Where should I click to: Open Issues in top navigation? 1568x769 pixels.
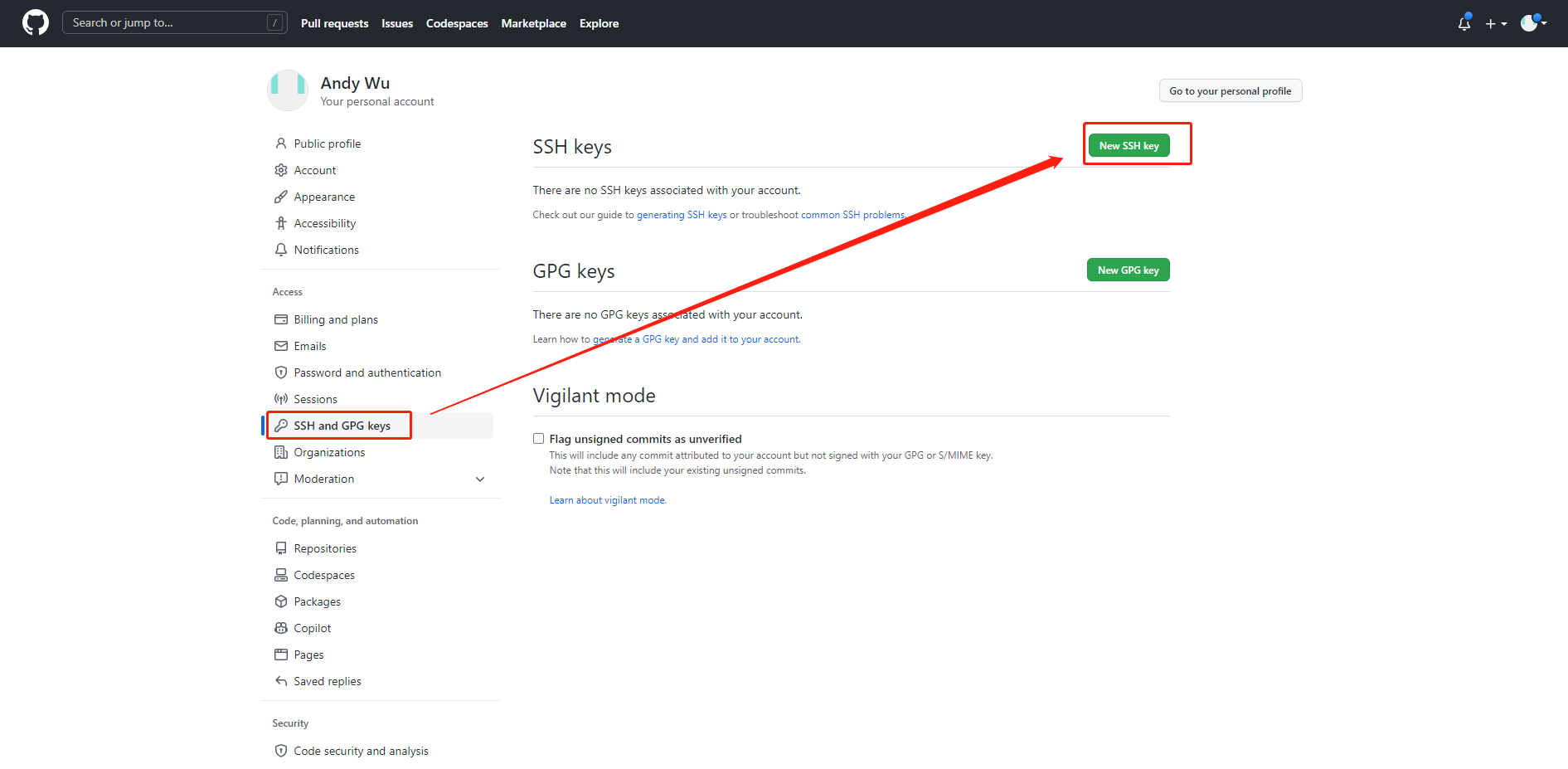click(x=397, y=23)
